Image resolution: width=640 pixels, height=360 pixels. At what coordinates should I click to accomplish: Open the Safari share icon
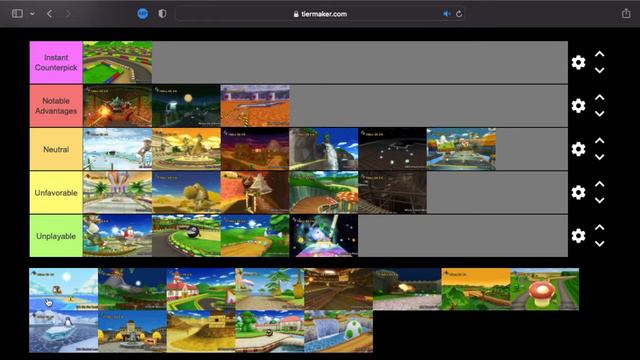coord(626,13)
